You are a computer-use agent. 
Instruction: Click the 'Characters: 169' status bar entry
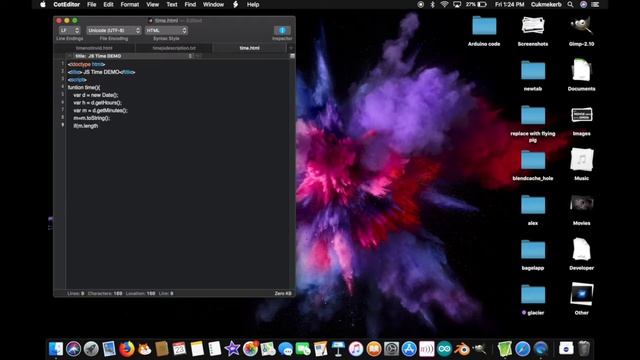tap(105, 293)
